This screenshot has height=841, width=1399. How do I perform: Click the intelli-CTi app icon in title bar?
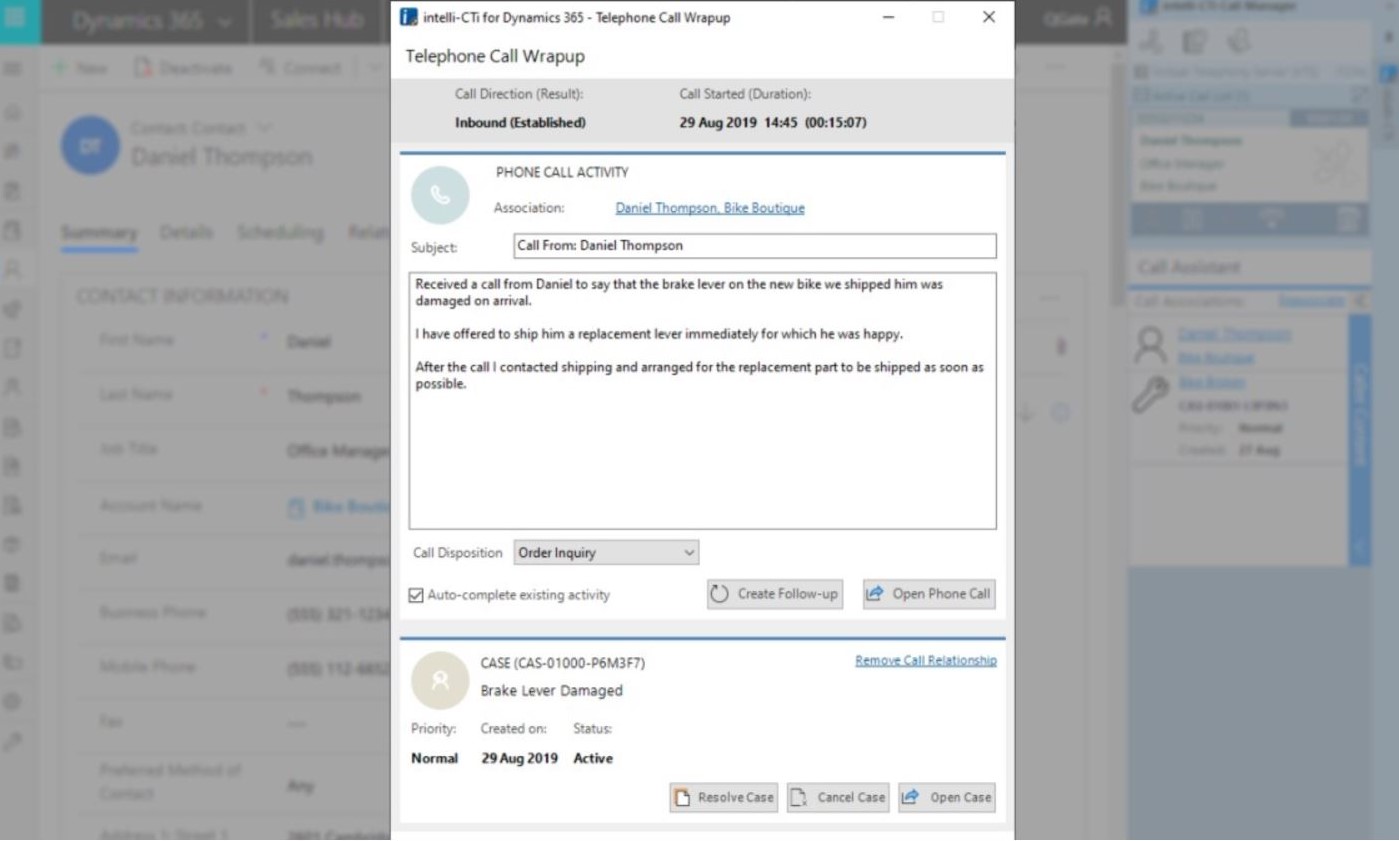click(408, 18)
